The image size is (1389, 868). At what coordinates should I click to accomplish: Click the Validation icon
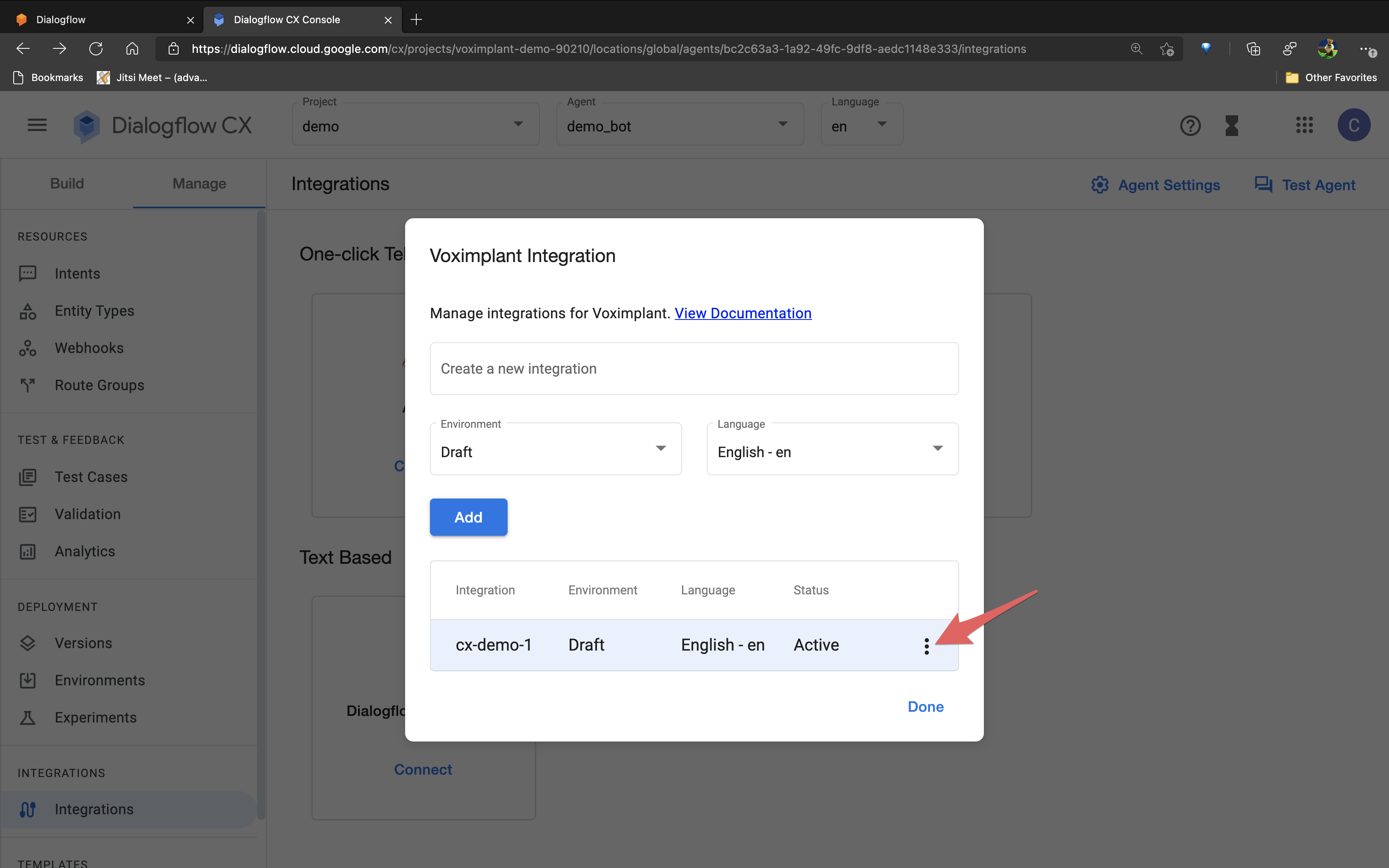[28, 514]
